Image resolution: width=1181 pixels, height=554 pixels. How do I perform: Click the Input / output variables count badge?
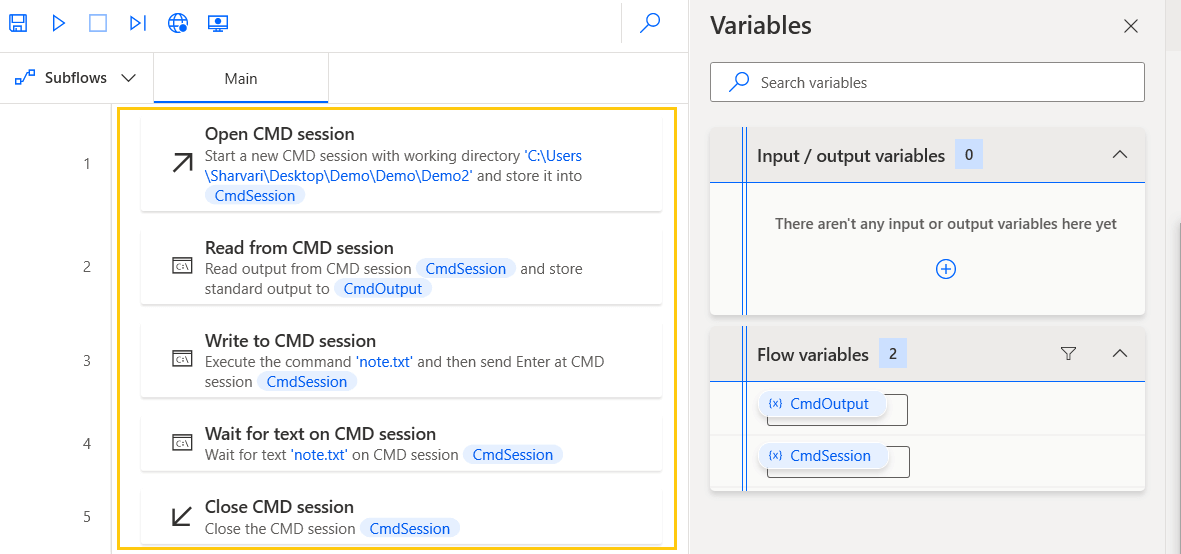pyautogui.click(x=969, y=154)
